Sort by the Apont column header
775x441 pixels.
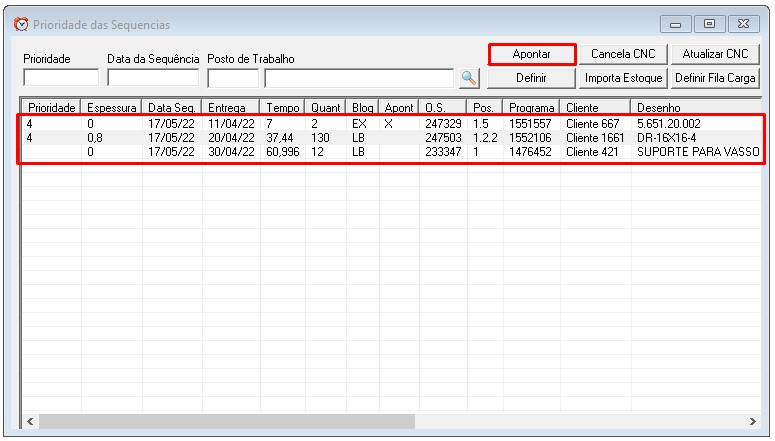pos(399,107)
